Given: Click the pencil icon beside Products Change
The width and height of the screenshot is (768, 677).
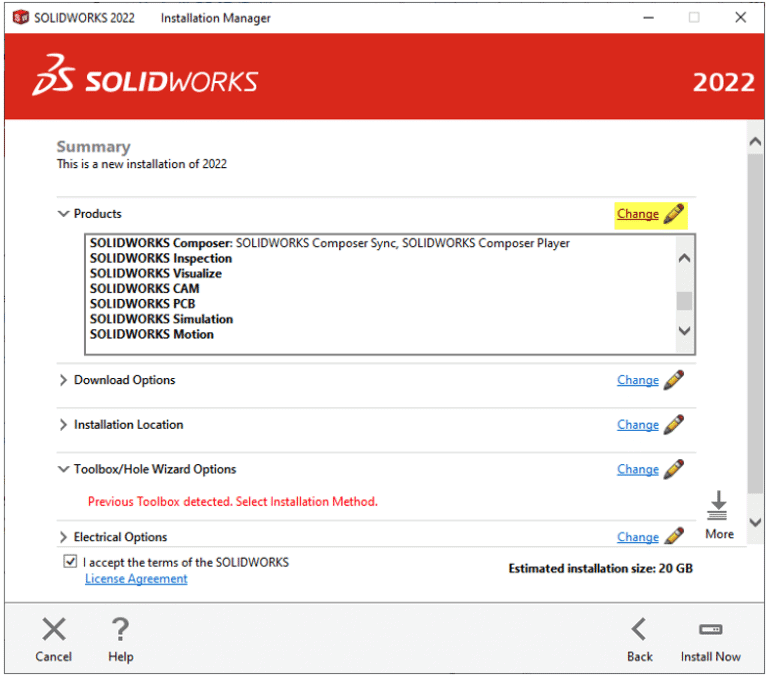Looking at the screenshot, I should [x=673, y=214].
